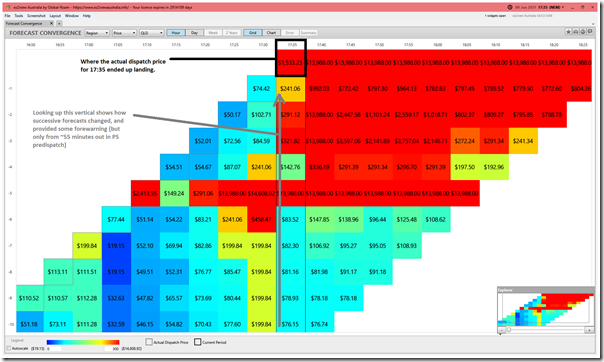Click the color scale legend gradient bar
Image resolution: width=604 pixels, height=362 pixels.
point(83,342)
